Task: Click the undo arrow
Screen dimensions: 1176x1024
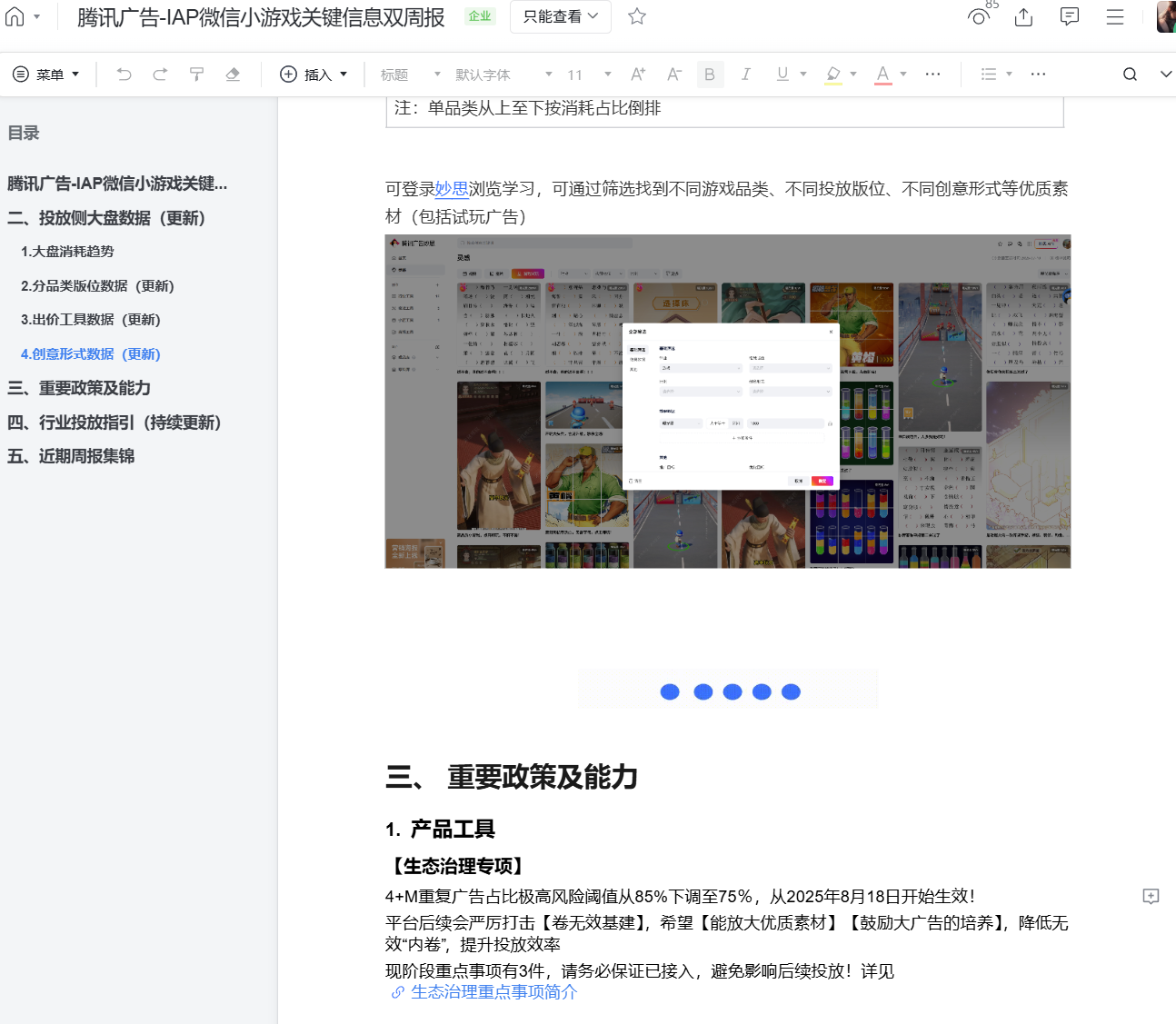Action: coord(125,75)
